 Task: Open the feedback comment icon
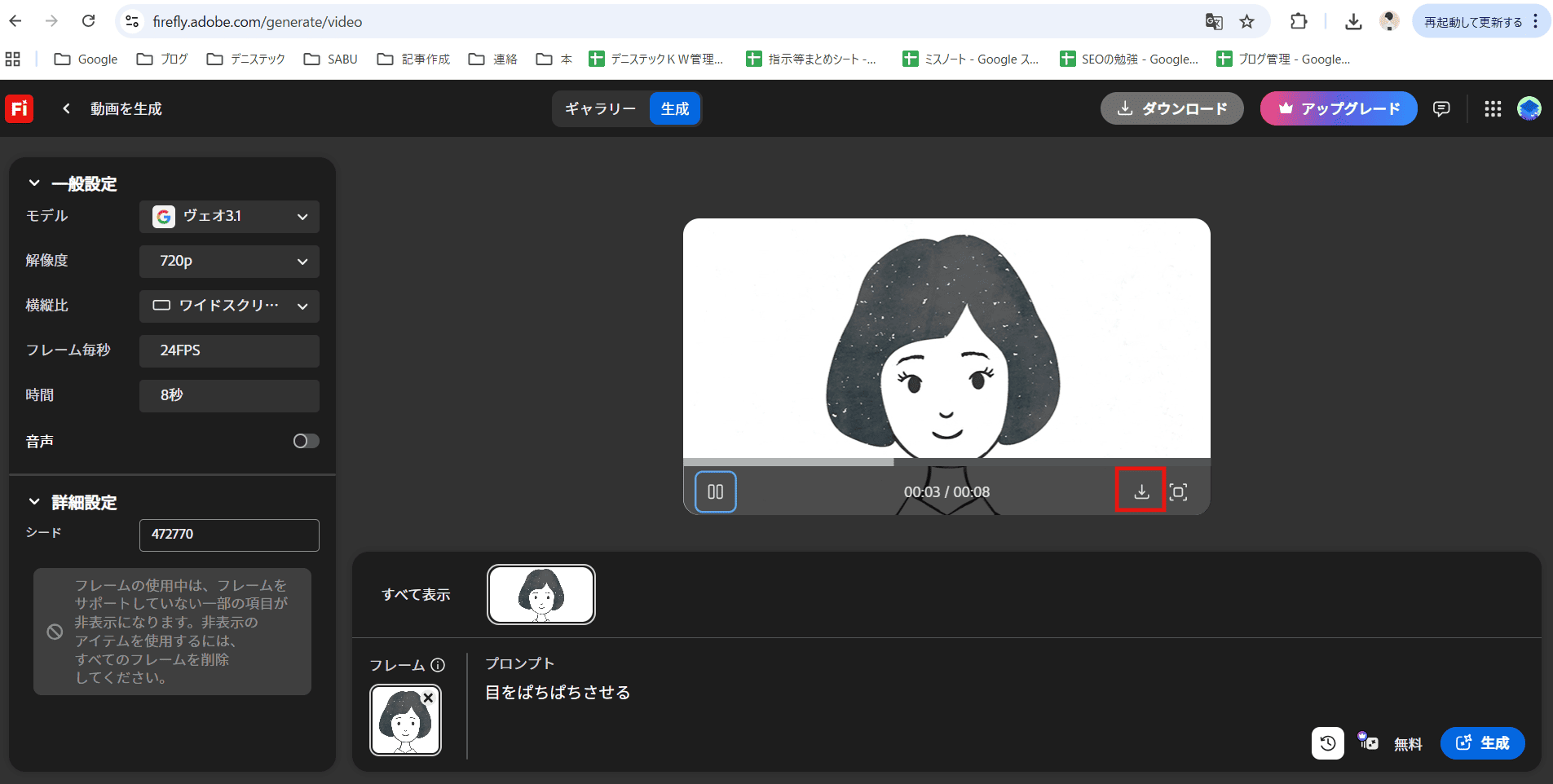[x=1441, y=108]
